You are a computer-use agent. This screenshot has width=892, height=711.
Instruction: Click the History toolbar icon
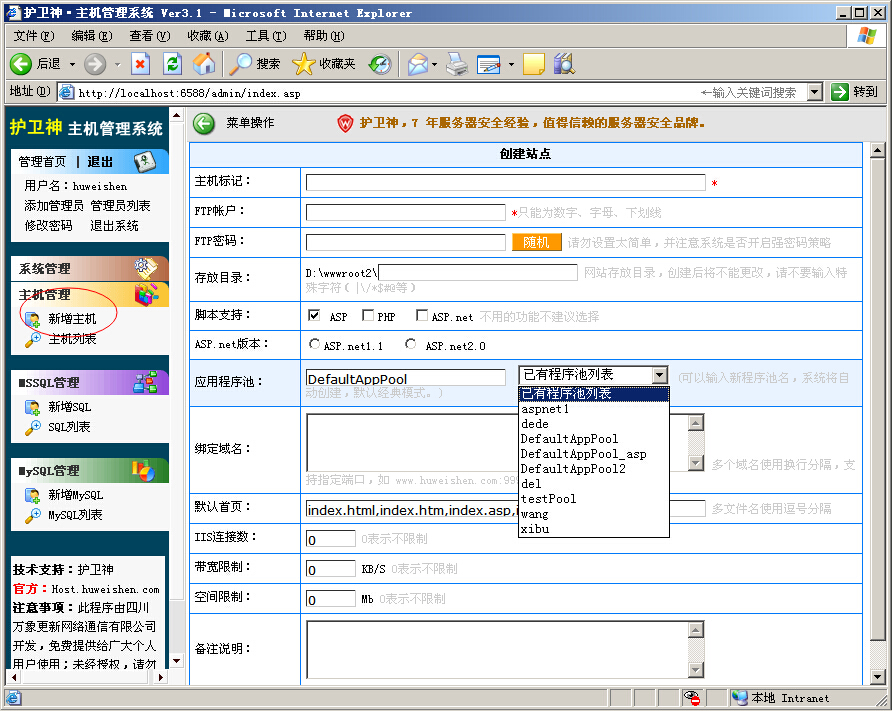pos(380,64)
